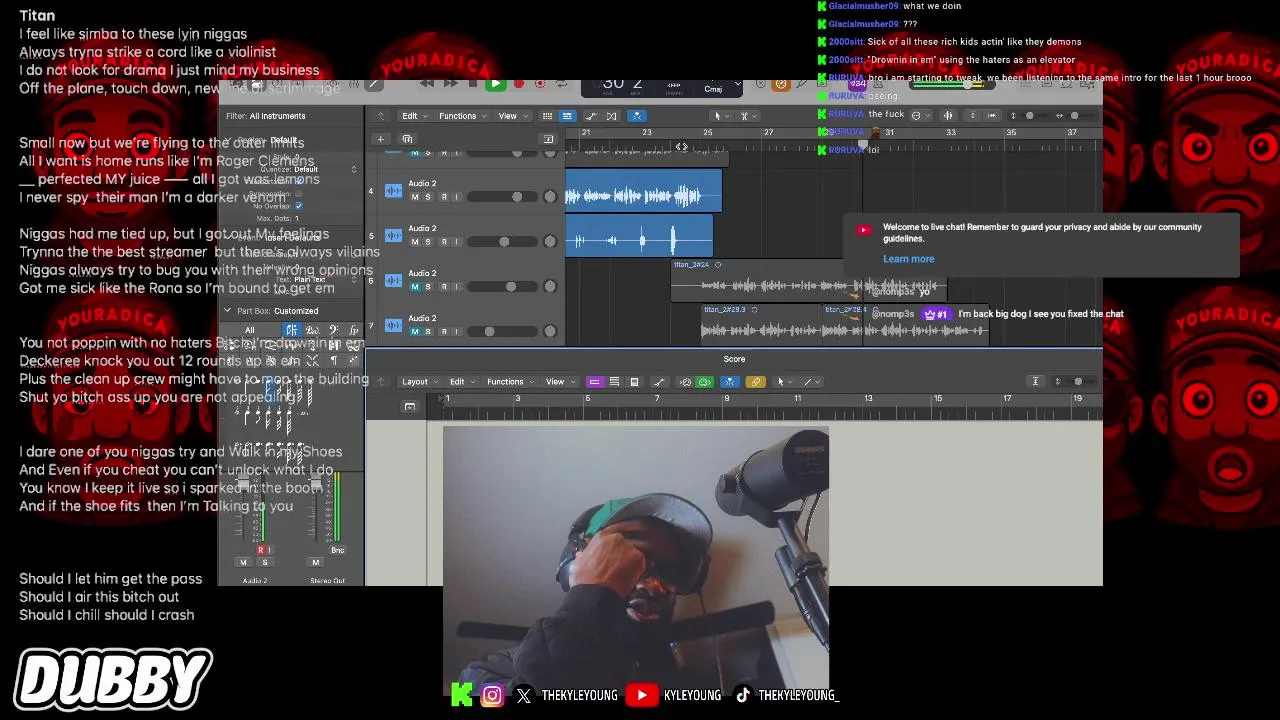Viewport: 1280px width, 720px height.
Task: Open the View menu in the Score editor
Action: [558, 382]
